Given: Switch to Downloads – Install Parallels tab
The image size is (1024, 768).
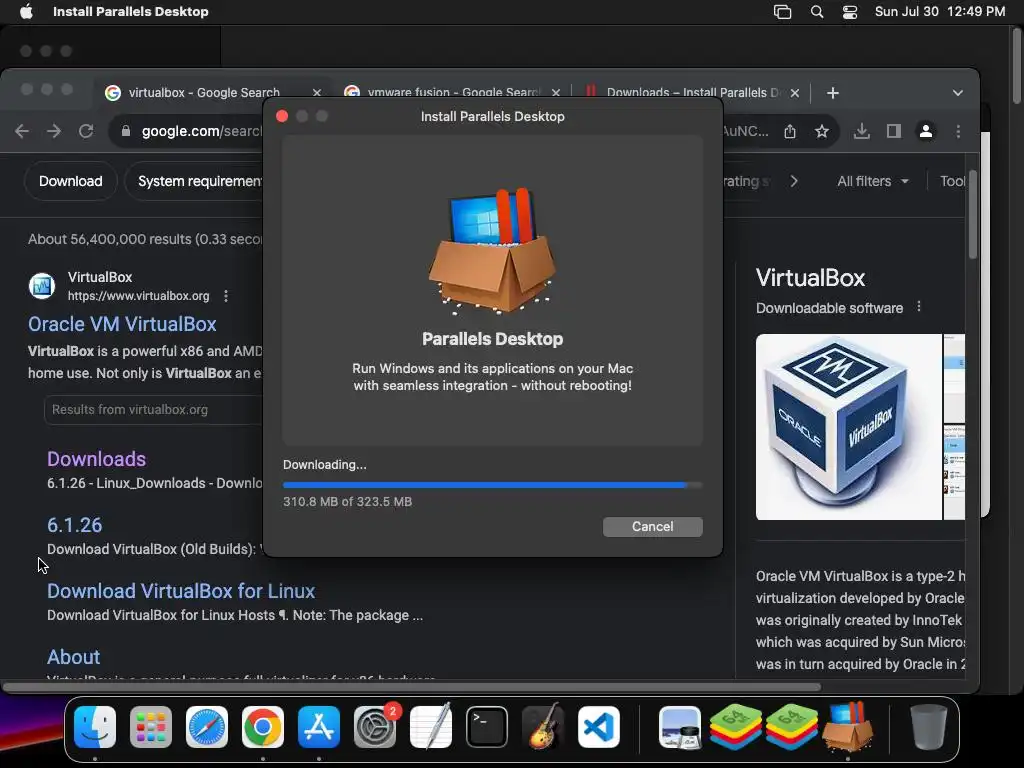Looking at the screenshot, I should (693, 93).
